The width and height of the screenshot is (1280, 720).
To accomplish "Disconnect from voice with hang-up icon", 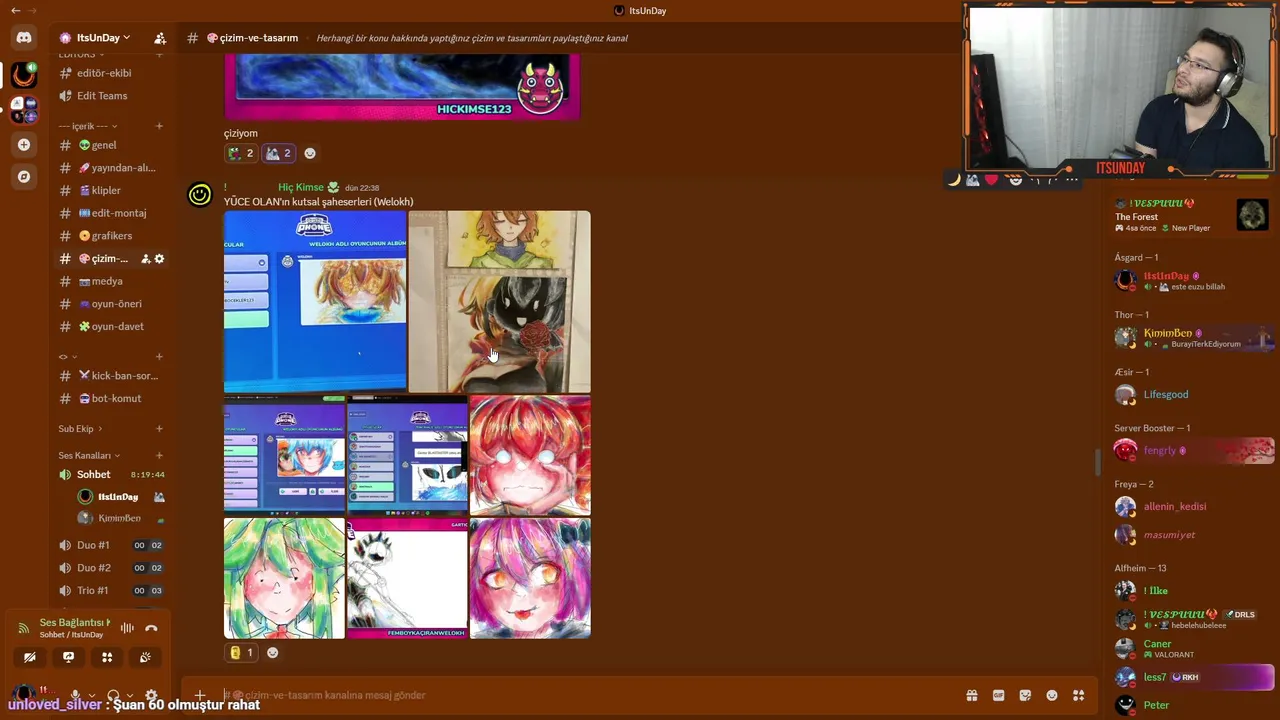I will [151, 629].
